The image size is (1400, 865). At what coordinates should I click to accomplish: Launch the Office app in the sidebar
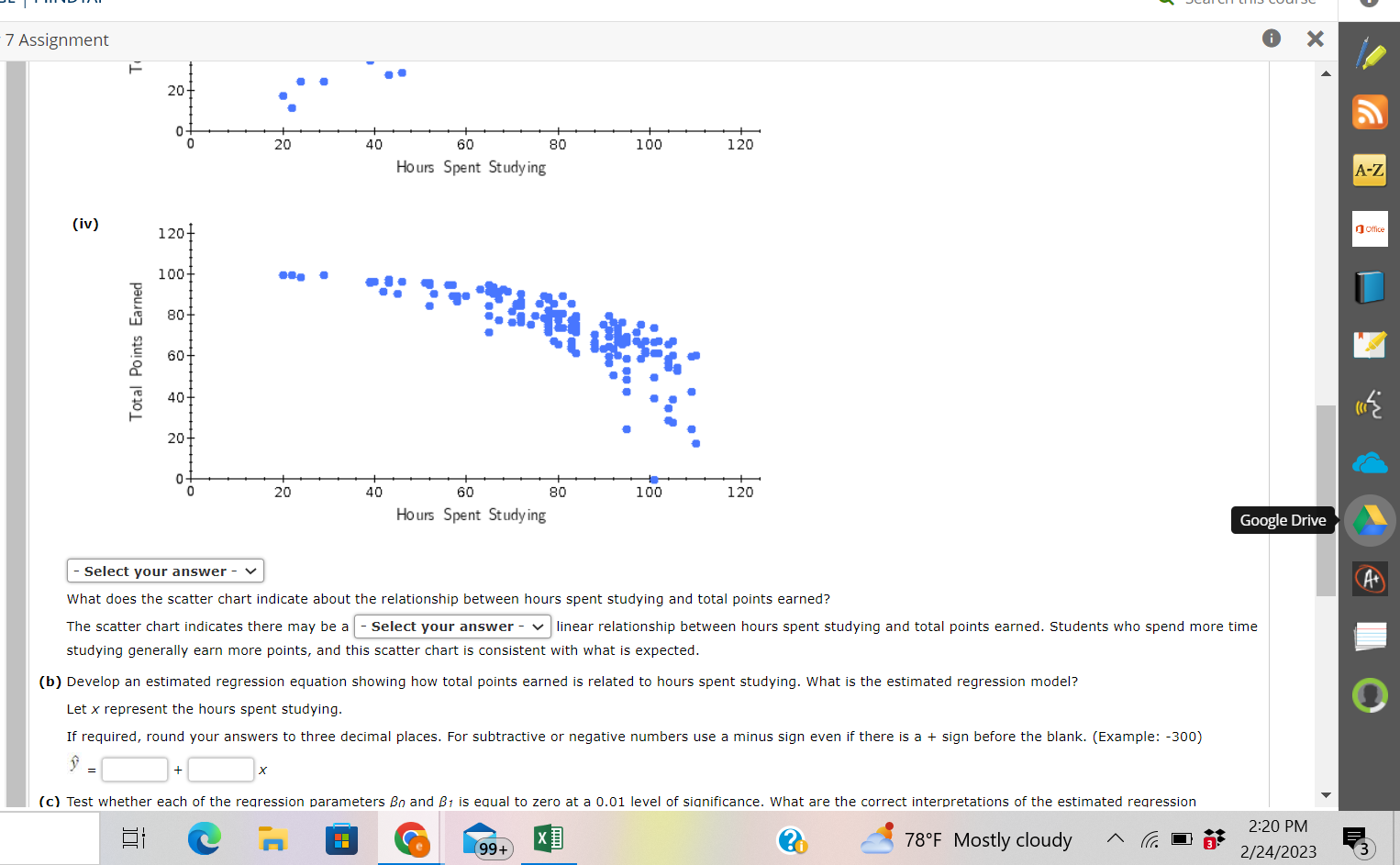[x=1370, y=228]
